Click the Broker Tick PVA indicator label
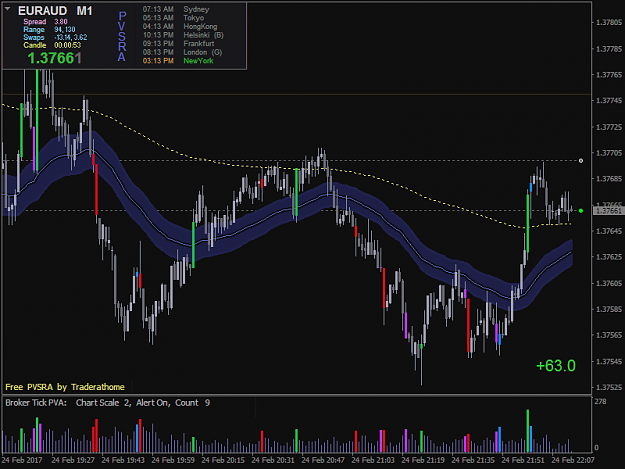Screen dimensions: 625x469 point(36,403)
